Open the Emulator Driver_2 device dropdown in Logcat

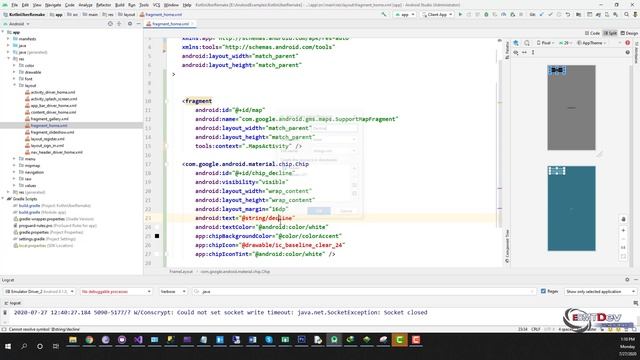(x=39, y=291)
